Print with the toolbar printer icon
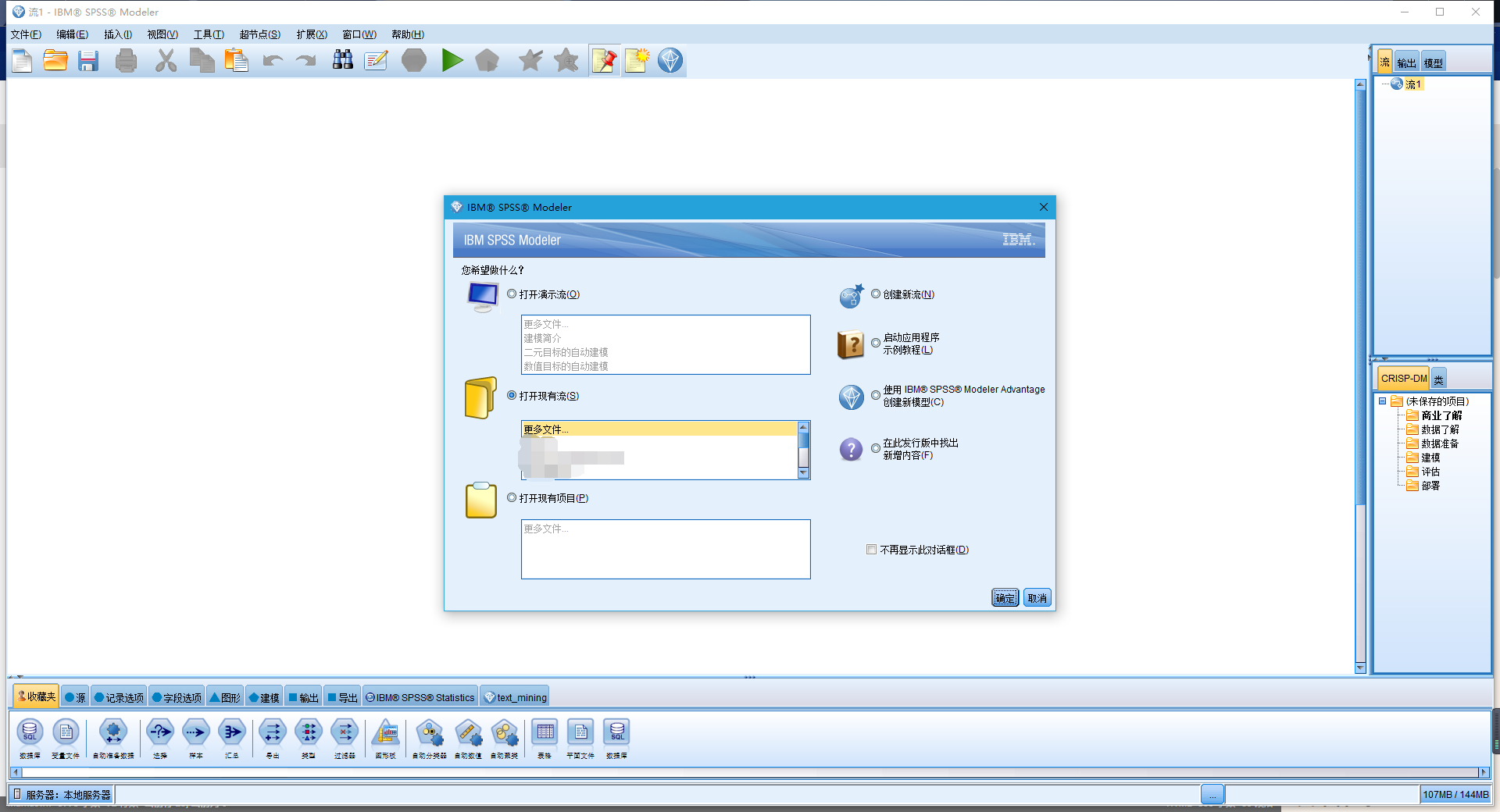 pos(126,61)
